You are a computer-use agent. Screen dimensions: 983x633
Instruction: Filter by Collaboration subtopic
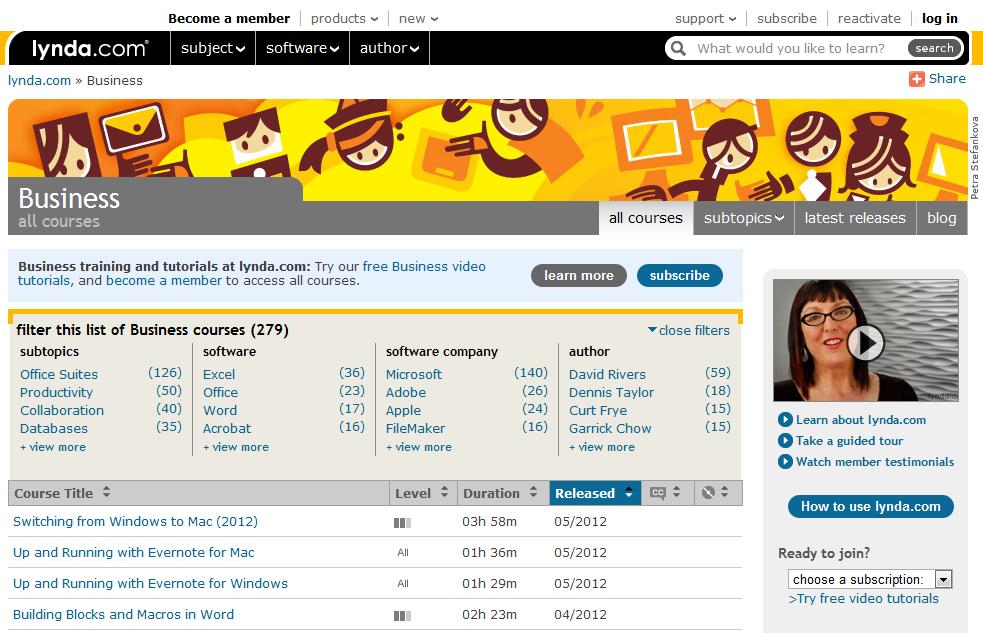pyautogui.click(x=62, y=411)
